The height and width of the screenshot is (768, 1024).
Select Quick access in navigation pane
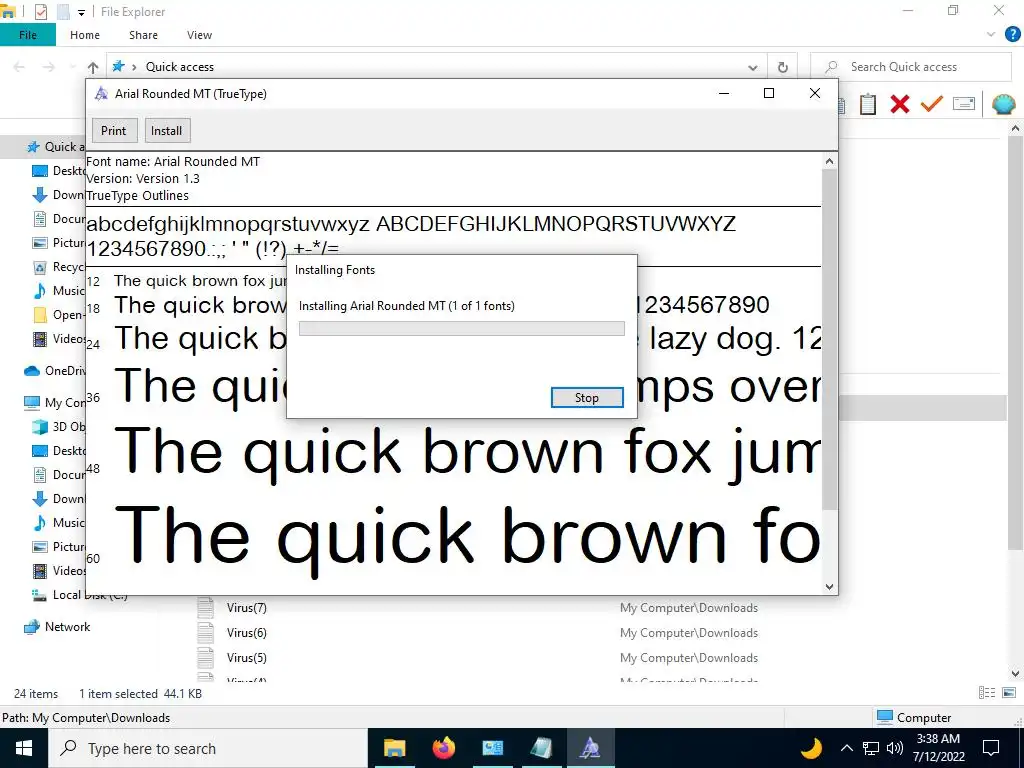pos(55,147)
